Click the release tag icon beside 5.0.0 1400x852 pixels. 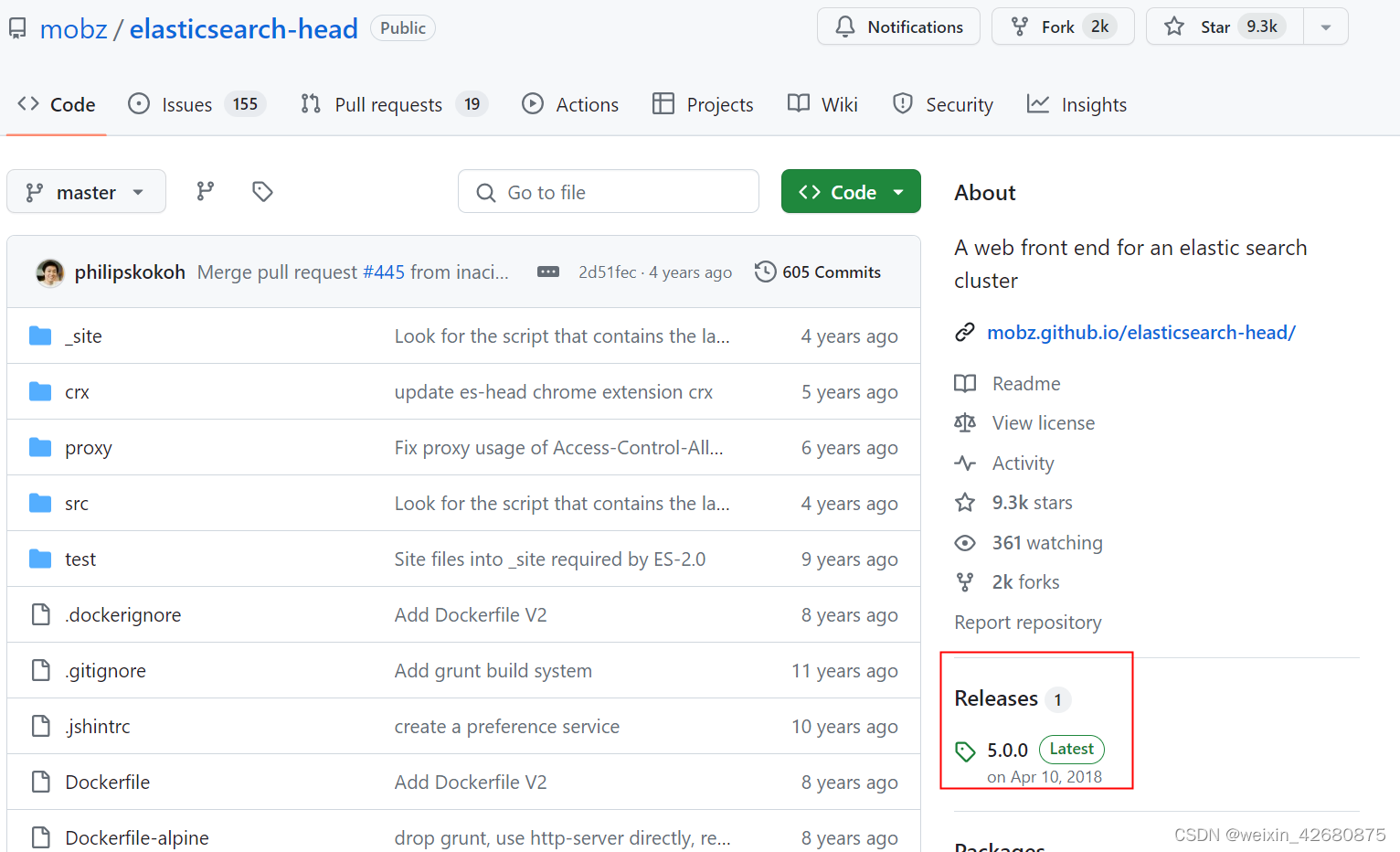tap(966, 751)
